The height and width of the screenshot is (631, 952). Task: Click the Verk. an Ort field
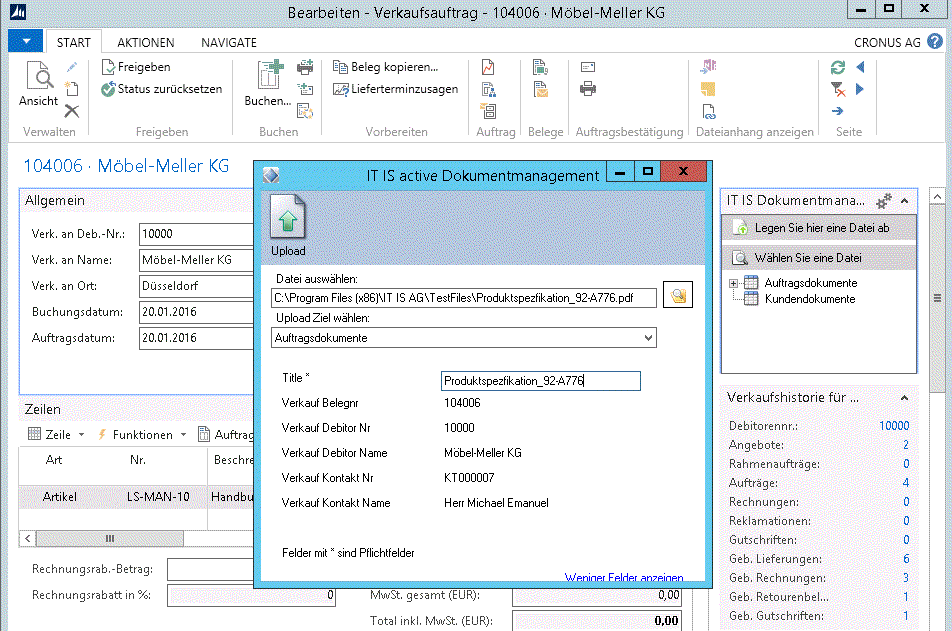(x=196, y=285)
